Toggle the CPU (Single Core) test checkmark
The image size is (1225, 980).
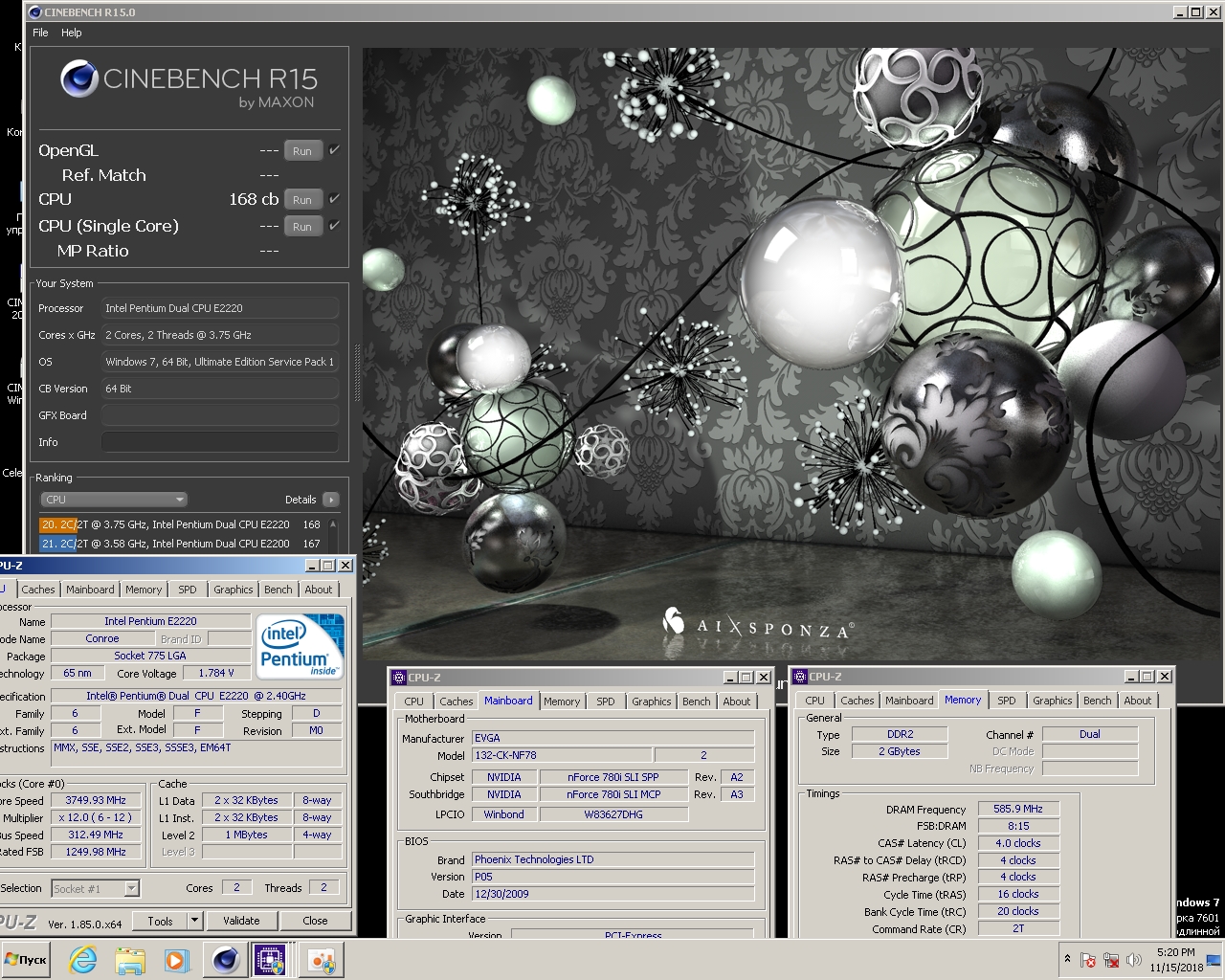tap(334, 226)
